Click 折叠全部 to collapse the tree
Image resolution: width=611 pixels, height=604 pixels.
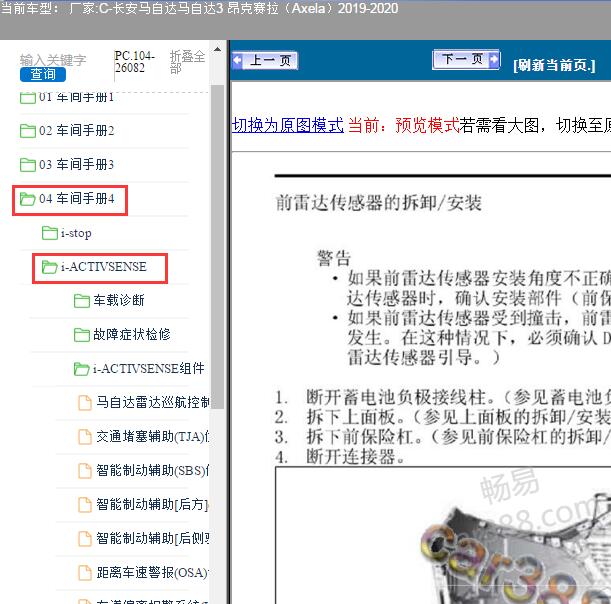point(187,62)
